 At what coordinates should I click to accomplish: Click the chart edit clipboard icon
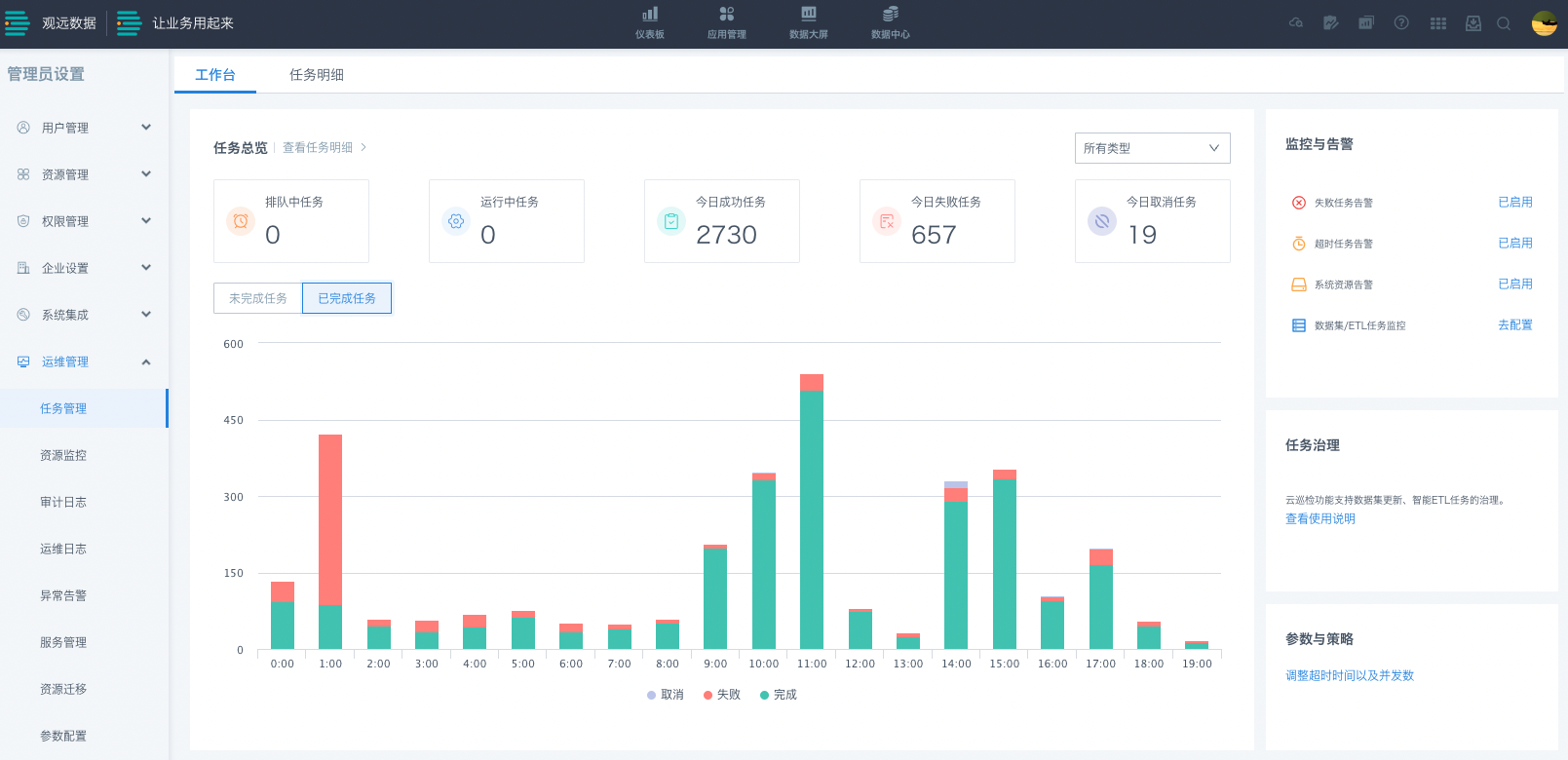[x=1331, y=23]
